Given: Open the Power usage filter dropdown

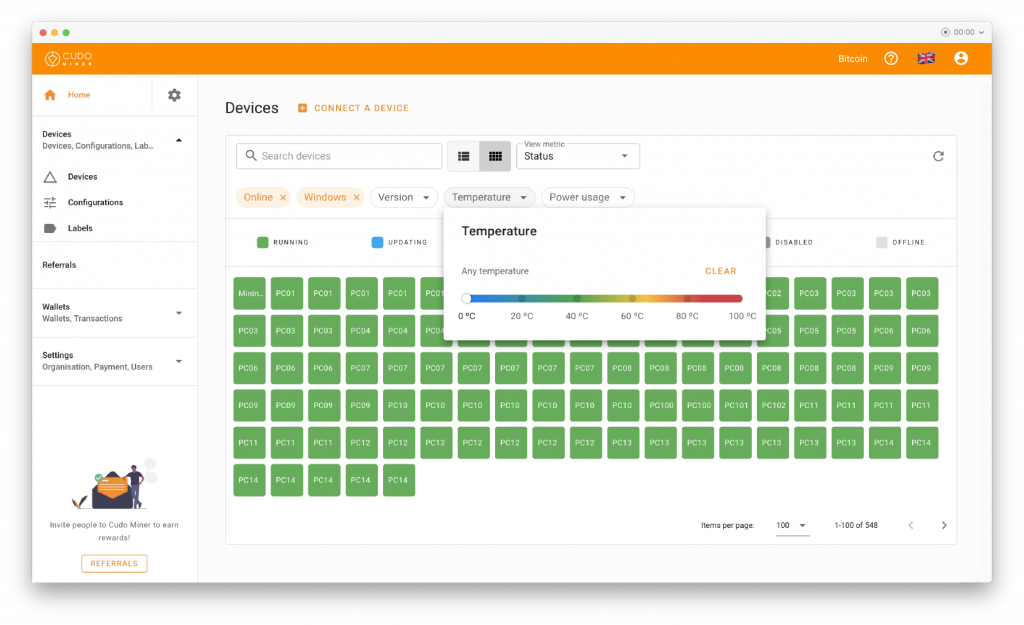Looking at the screenshot, I should (587, 197).
